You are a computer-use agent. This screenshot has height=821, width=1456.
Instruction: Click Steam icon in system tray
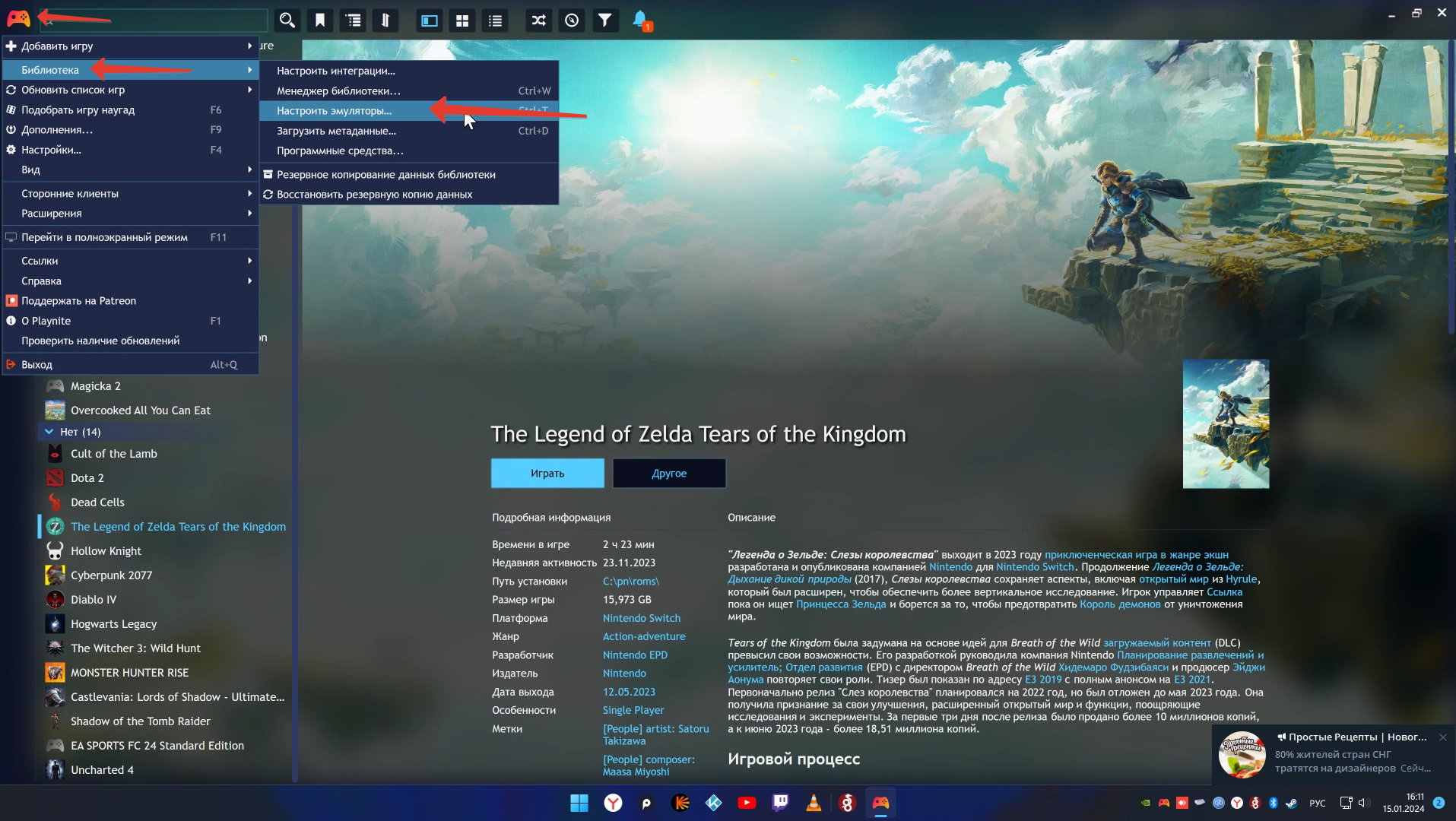(x=1291, y=803)
